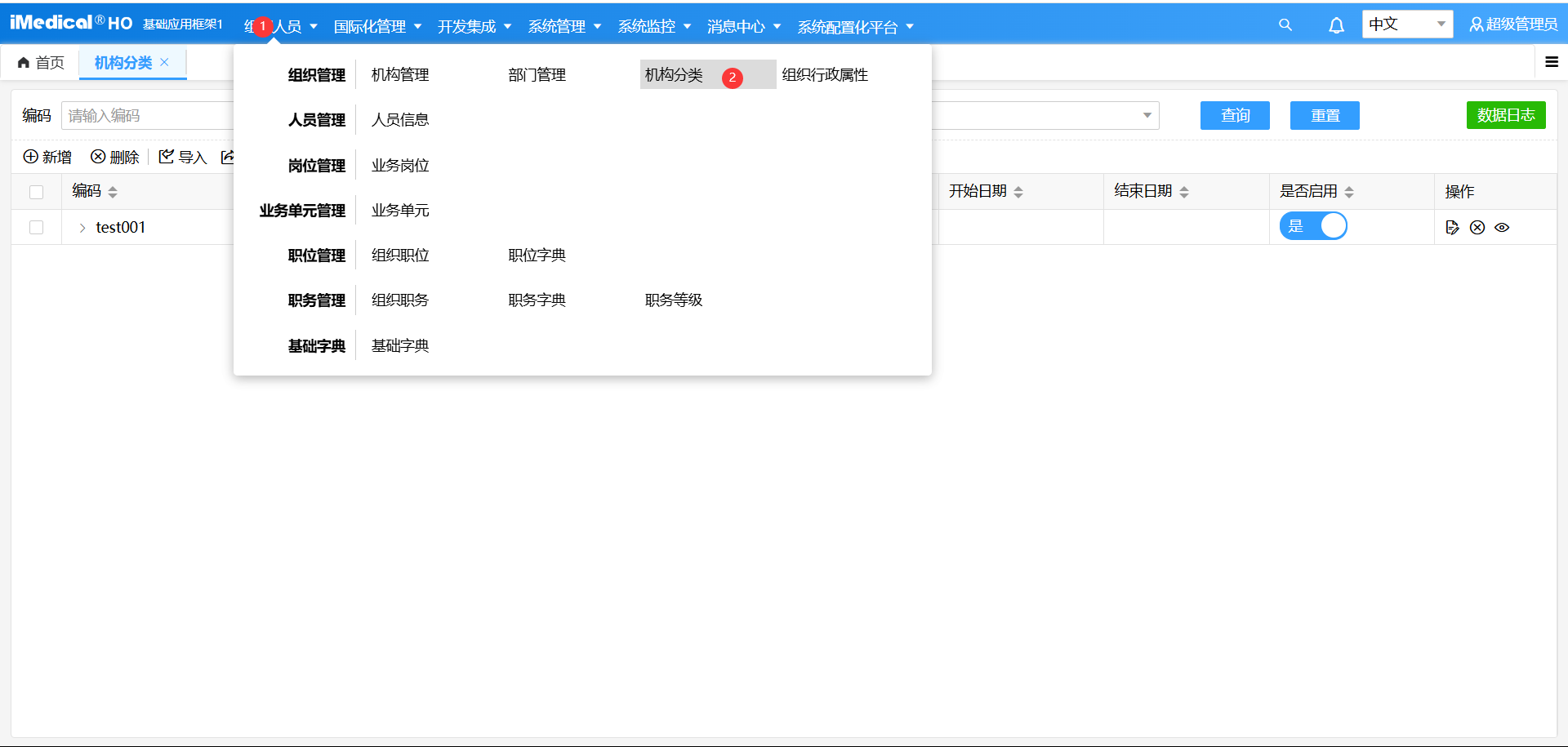Click the green 数据日志 button
The width and height of the screenshot is (1568, 747).
pos(1505,115)
